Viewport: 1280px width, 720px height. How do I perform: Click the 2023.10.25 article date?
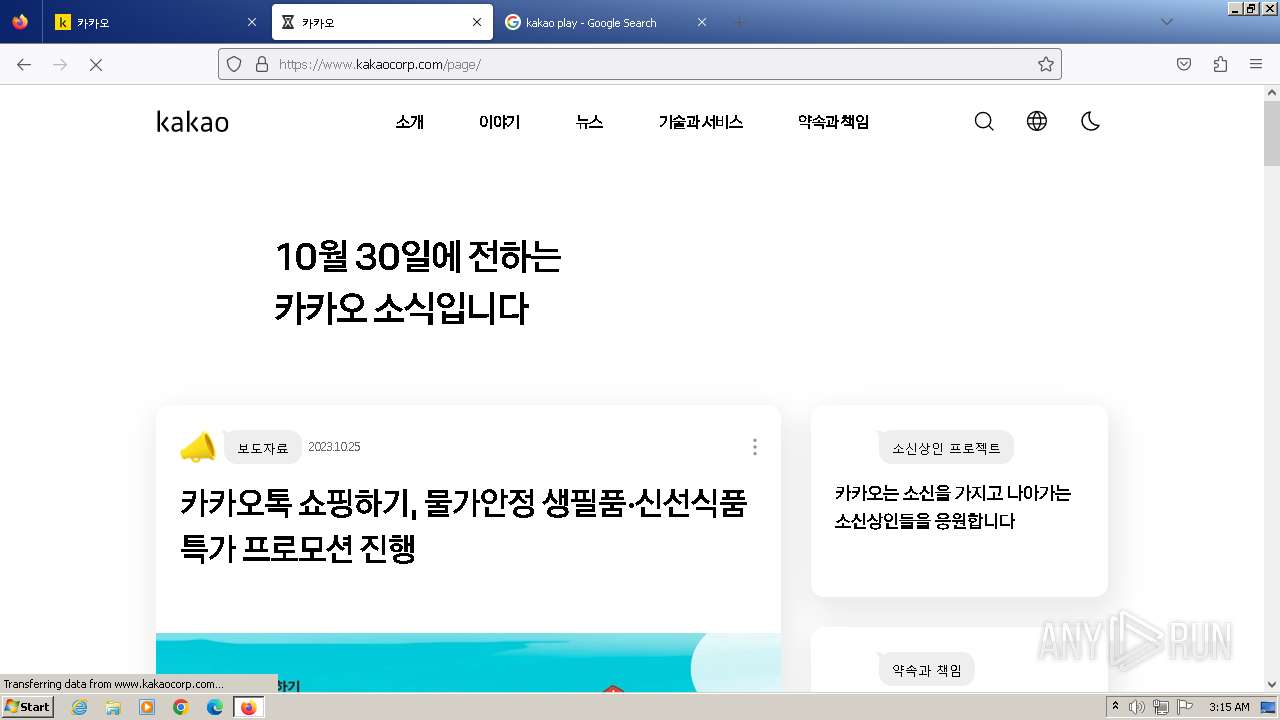click(334, 447)
